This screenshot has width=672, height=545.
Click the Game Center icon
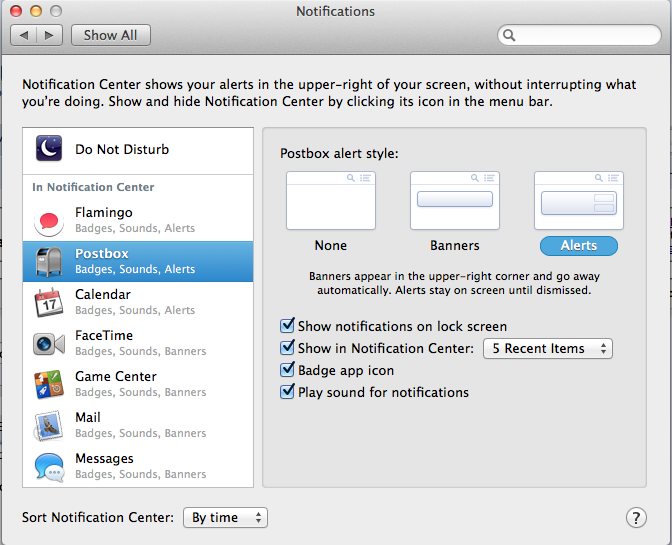point(49,384)
